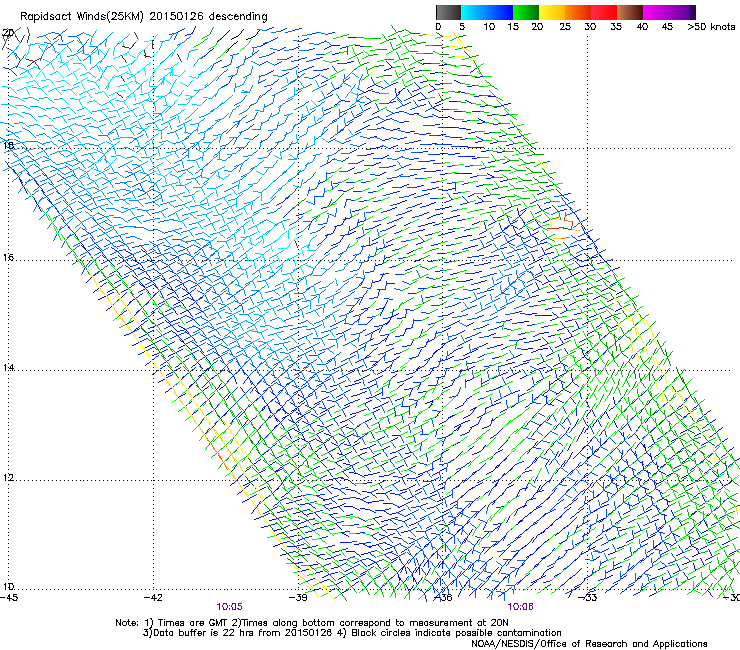Click the '25' label under the color legend

pos(565,27)
